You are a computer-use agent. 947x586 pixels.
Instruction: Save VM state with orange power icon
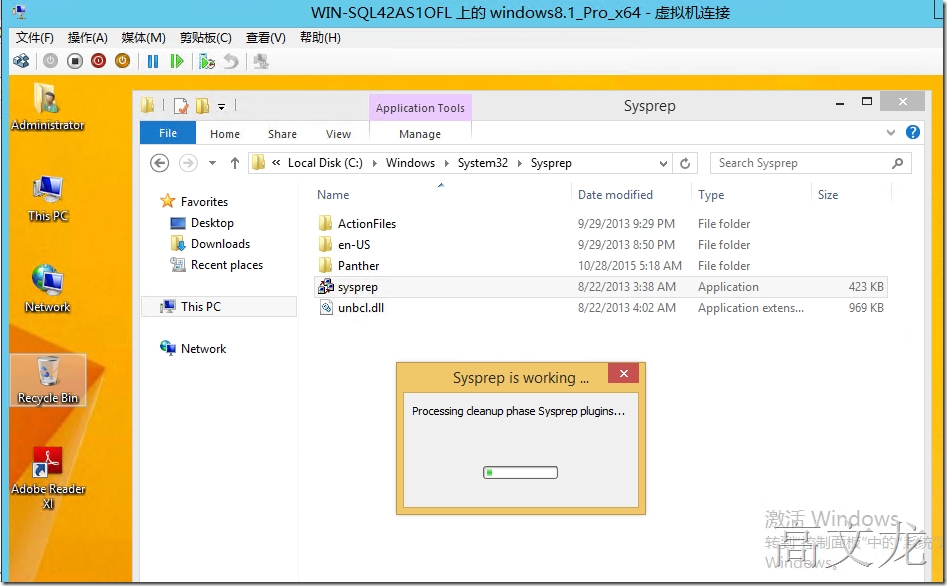pyautogui.click(x=123, y=61)
